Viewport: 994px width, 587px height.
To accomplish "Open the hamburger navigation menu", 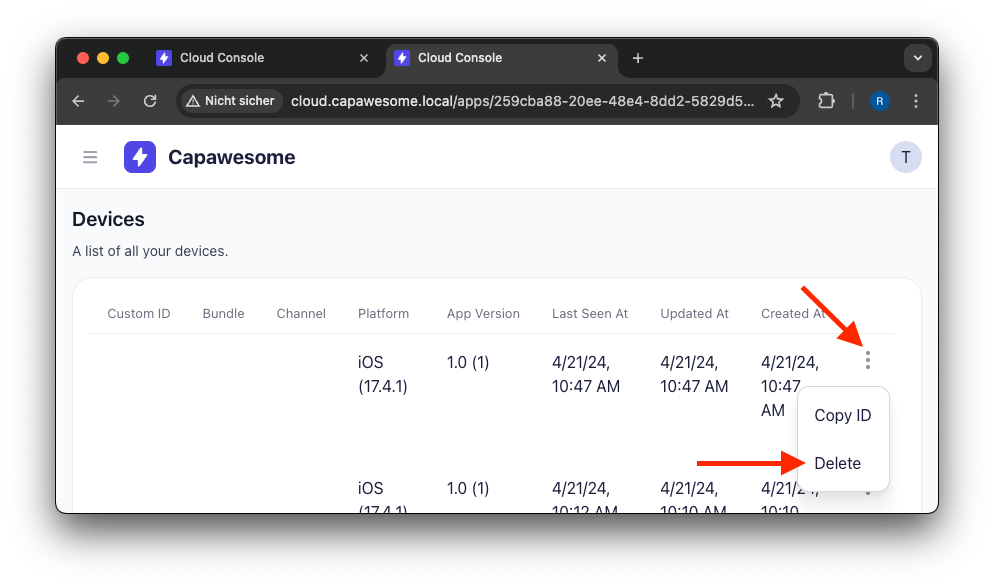I will (x=90, y=157).
